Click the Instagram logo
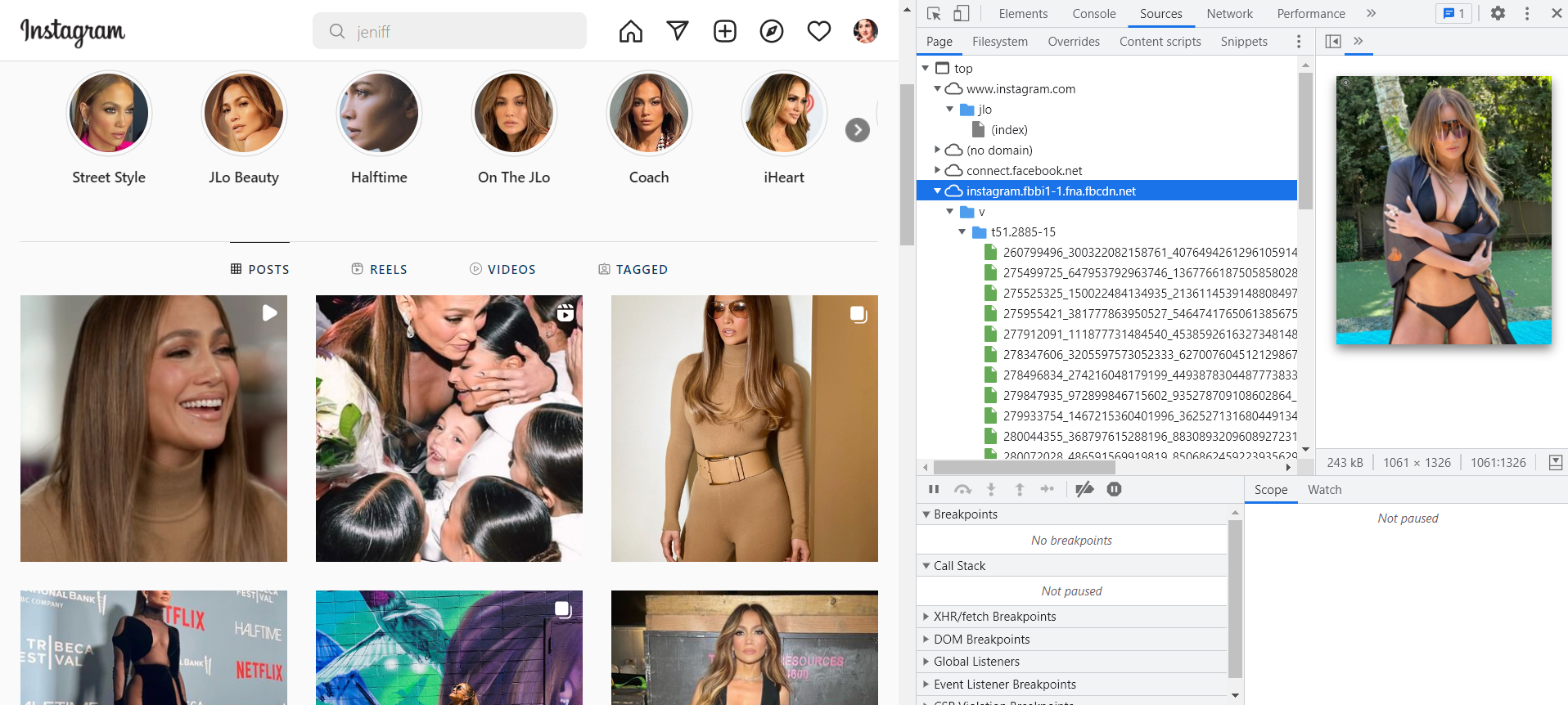 tap(73, 32)
